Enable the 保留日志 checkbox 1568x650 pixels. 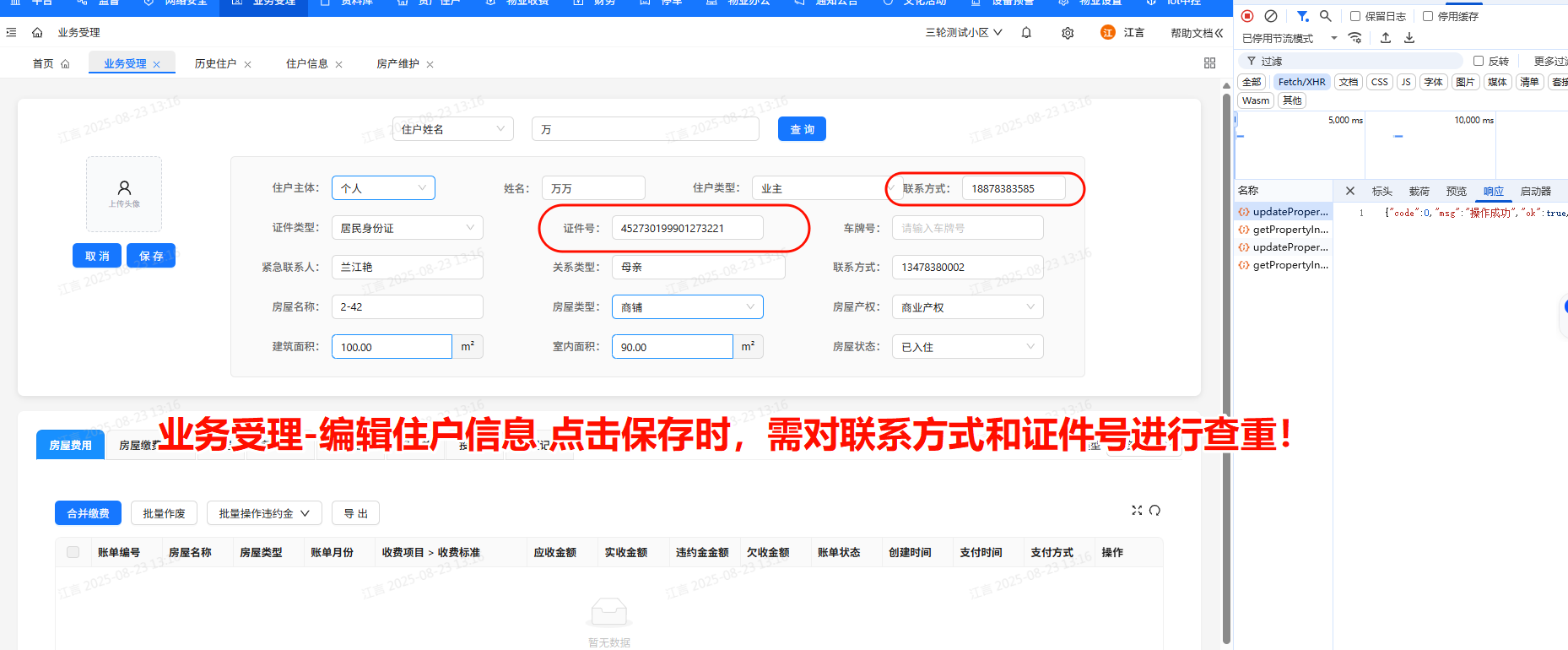coord(1355,16)
